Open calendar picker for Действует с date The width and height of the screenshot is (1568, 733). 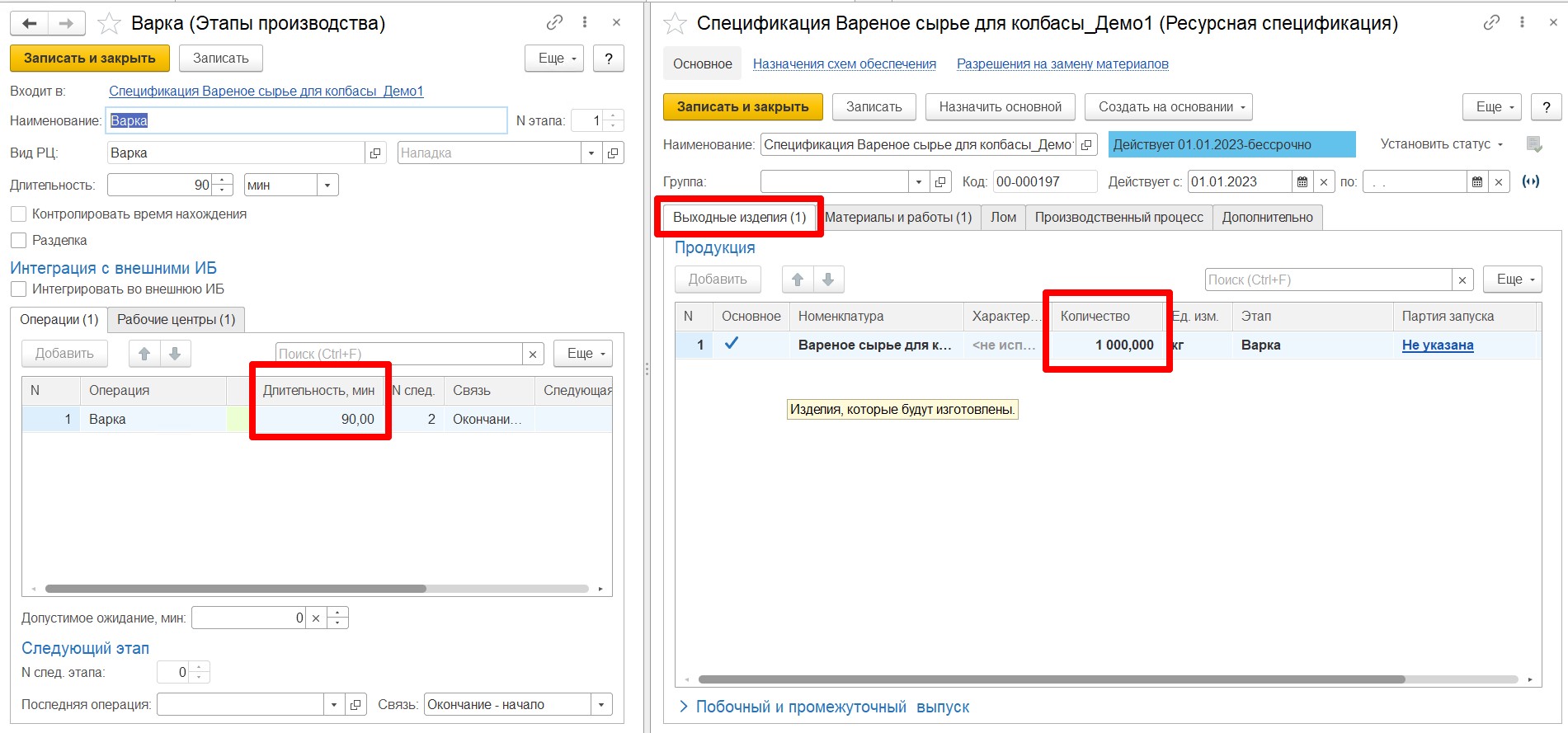tap(1302, 182)
